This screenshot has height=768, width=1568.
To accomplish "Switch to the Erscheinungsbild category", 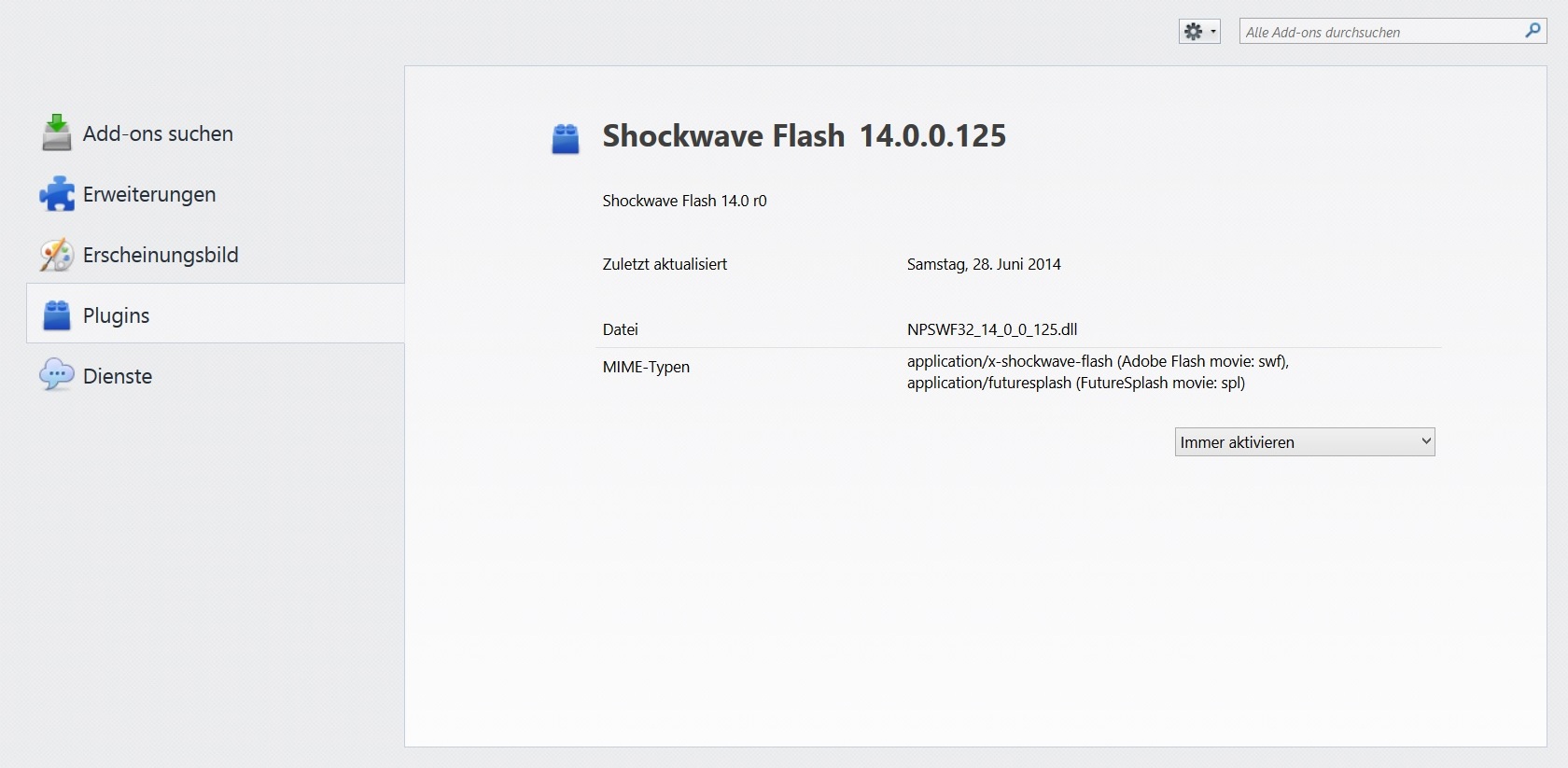I will click(x=216, y=255).
